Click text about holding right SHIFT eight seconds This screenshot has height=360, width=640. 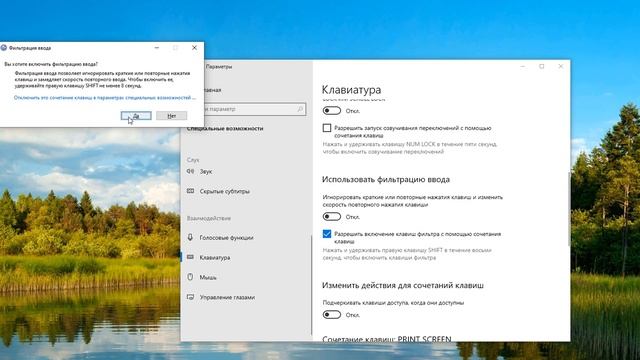point(407,254)
